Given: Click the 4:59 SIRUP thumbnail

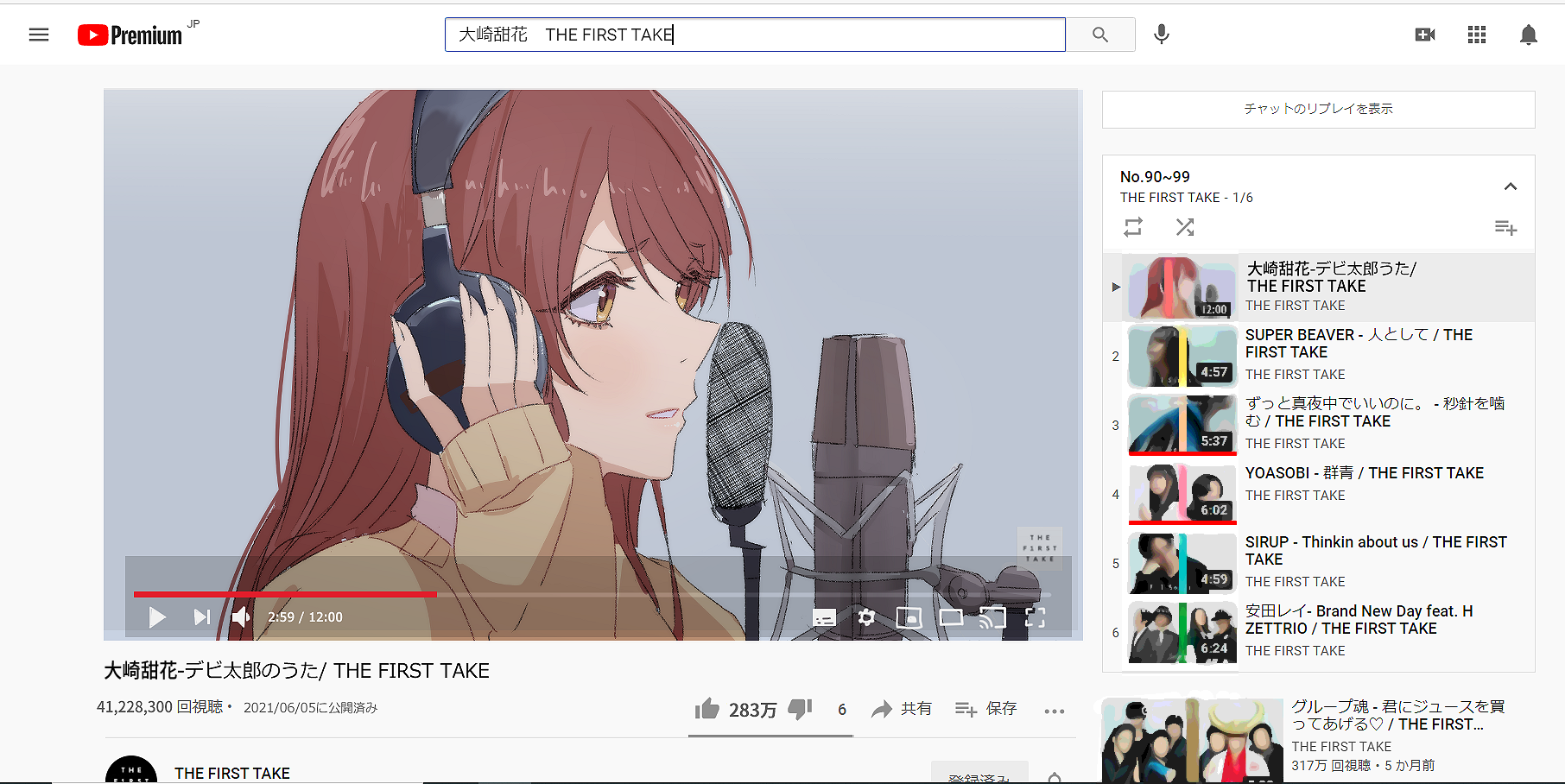Looking at the screenshot, I should point(1182,564).
